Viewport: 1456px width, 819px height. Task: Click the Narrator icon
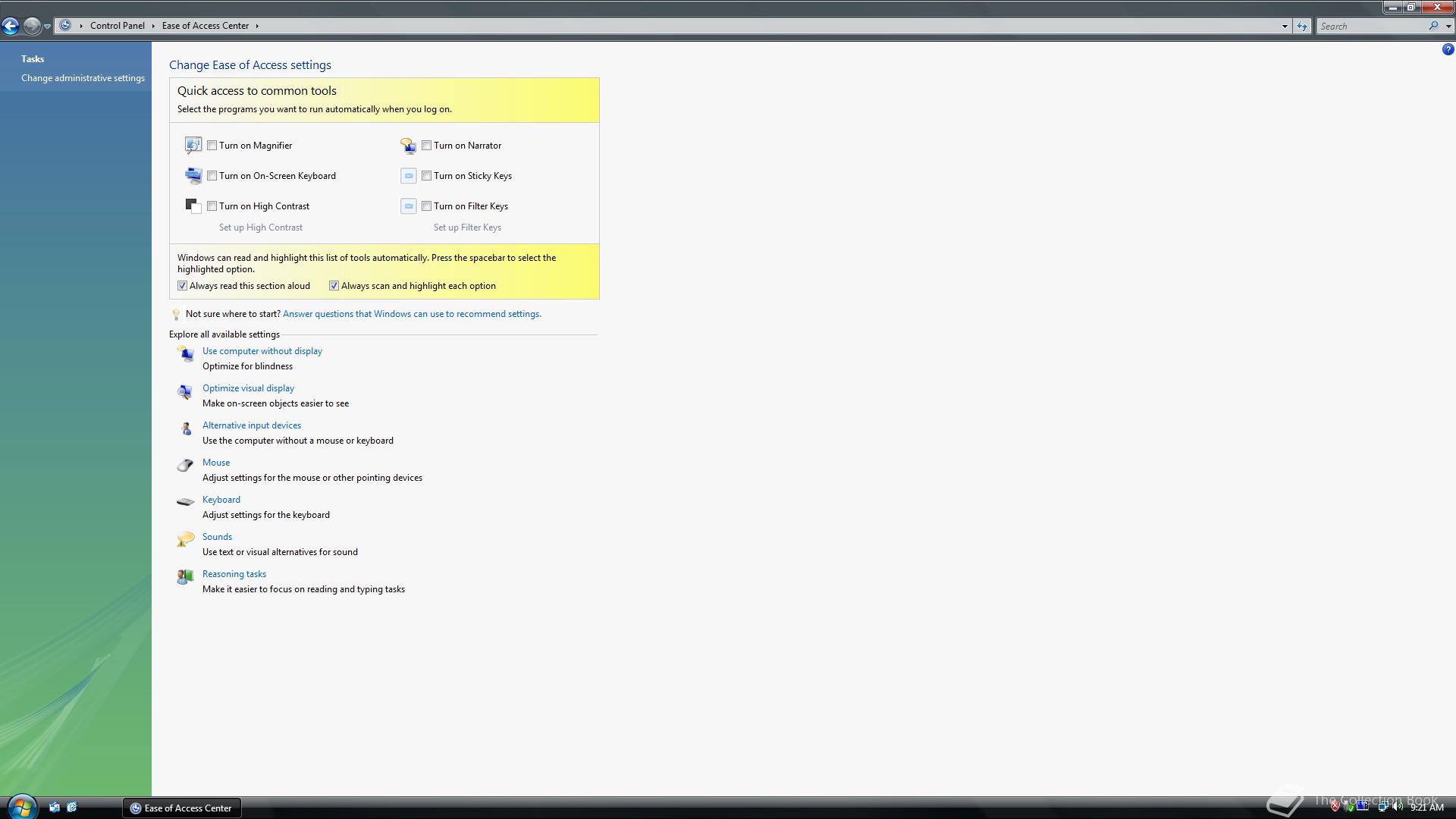(408, 146)
